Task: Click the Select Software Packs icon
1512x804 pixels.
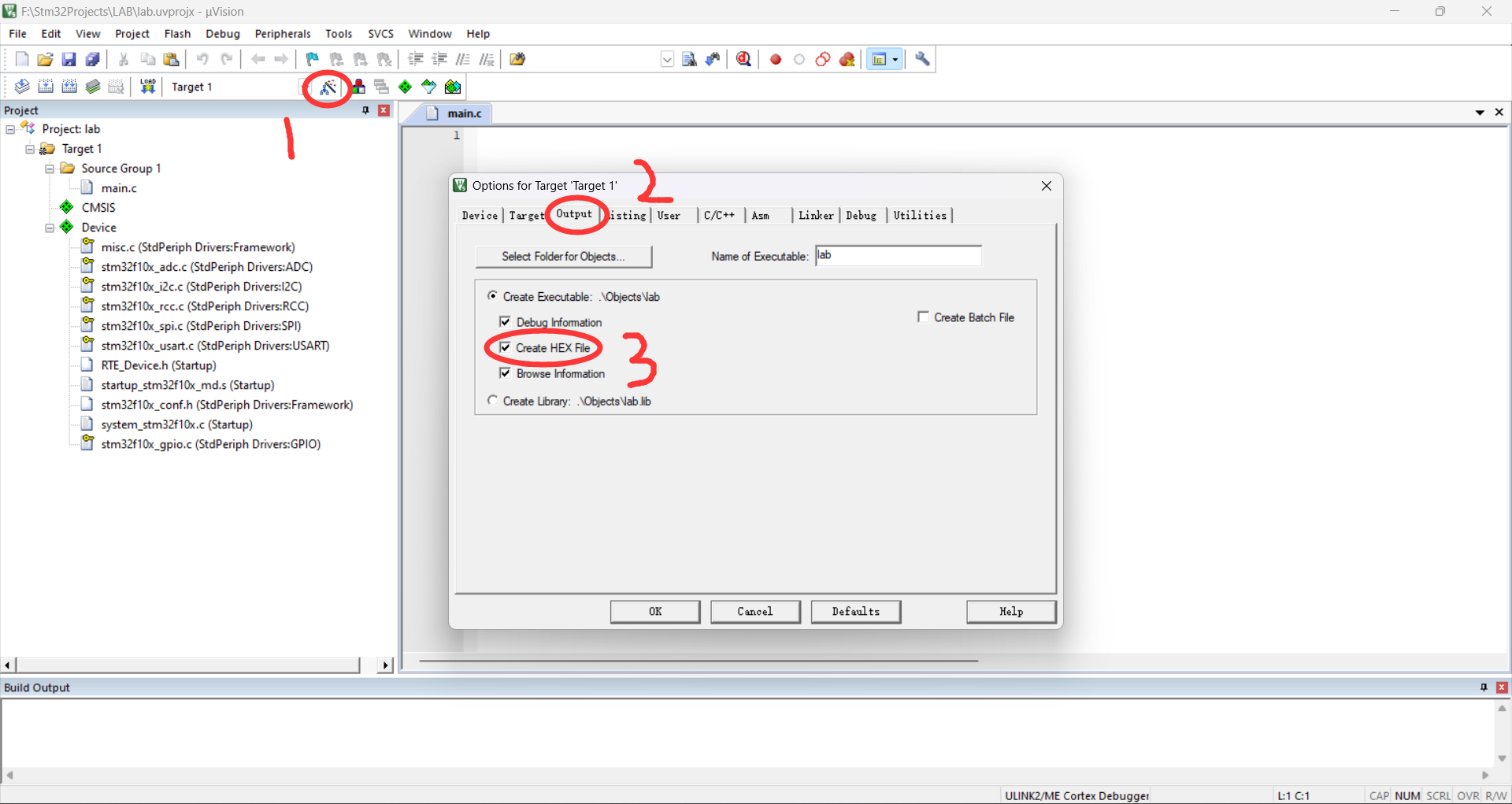Action: click(x=428, y=87)
